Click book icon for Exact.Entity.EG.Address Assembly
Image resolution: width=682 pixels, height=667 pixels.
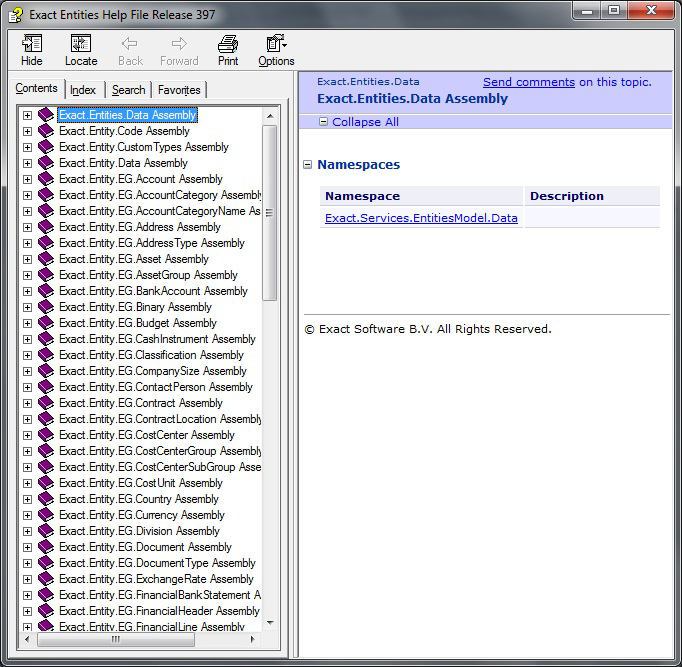[46, 227]
